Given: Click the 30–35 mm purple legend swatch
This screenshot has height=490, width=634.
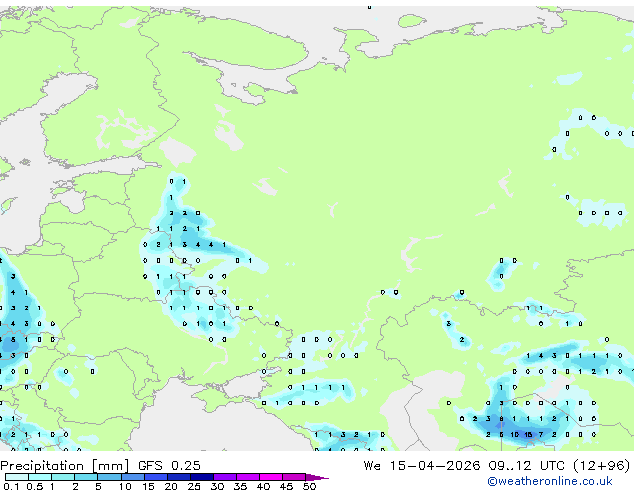Looking at the screenshot, I should pyautogui.click(x=224, y=477).
